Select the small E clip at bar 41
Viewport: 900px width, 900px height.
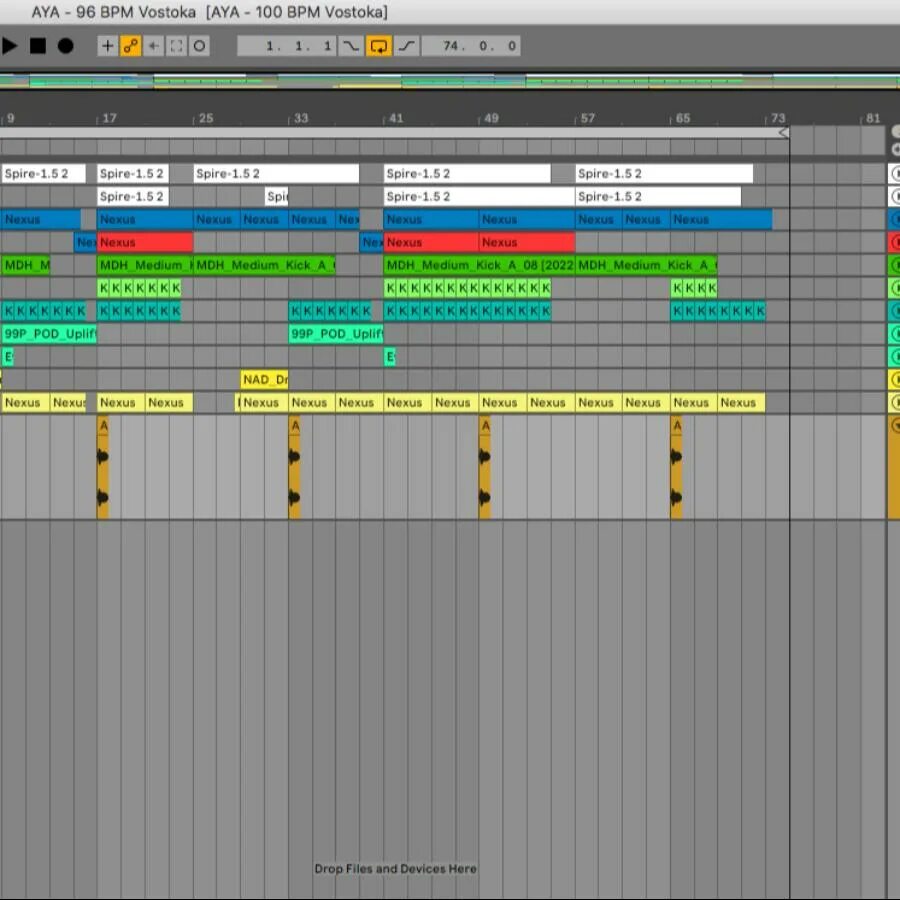click(x=390, y=357)
